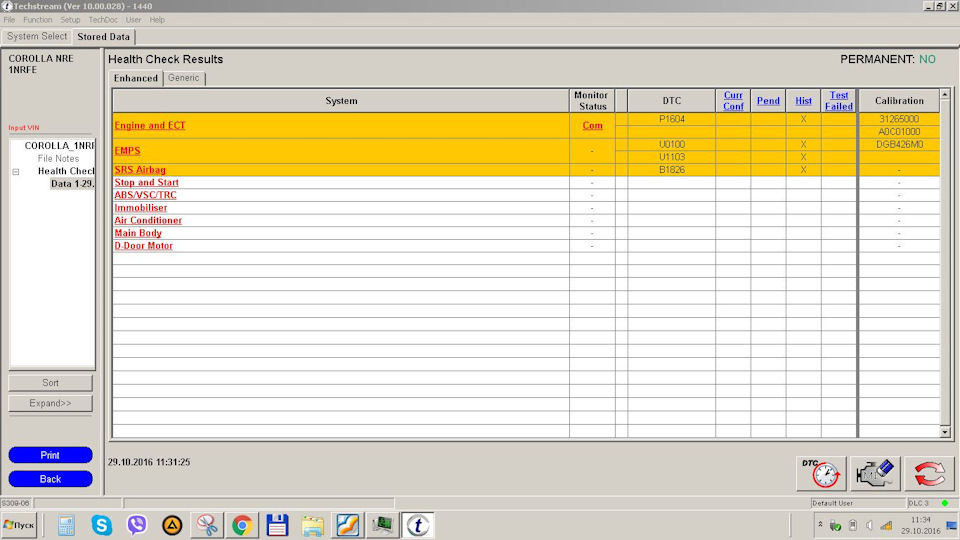Viewport: 960px width, 540px height.
Task: Click the P1604 DTC cell
Action: pos(672,119)
